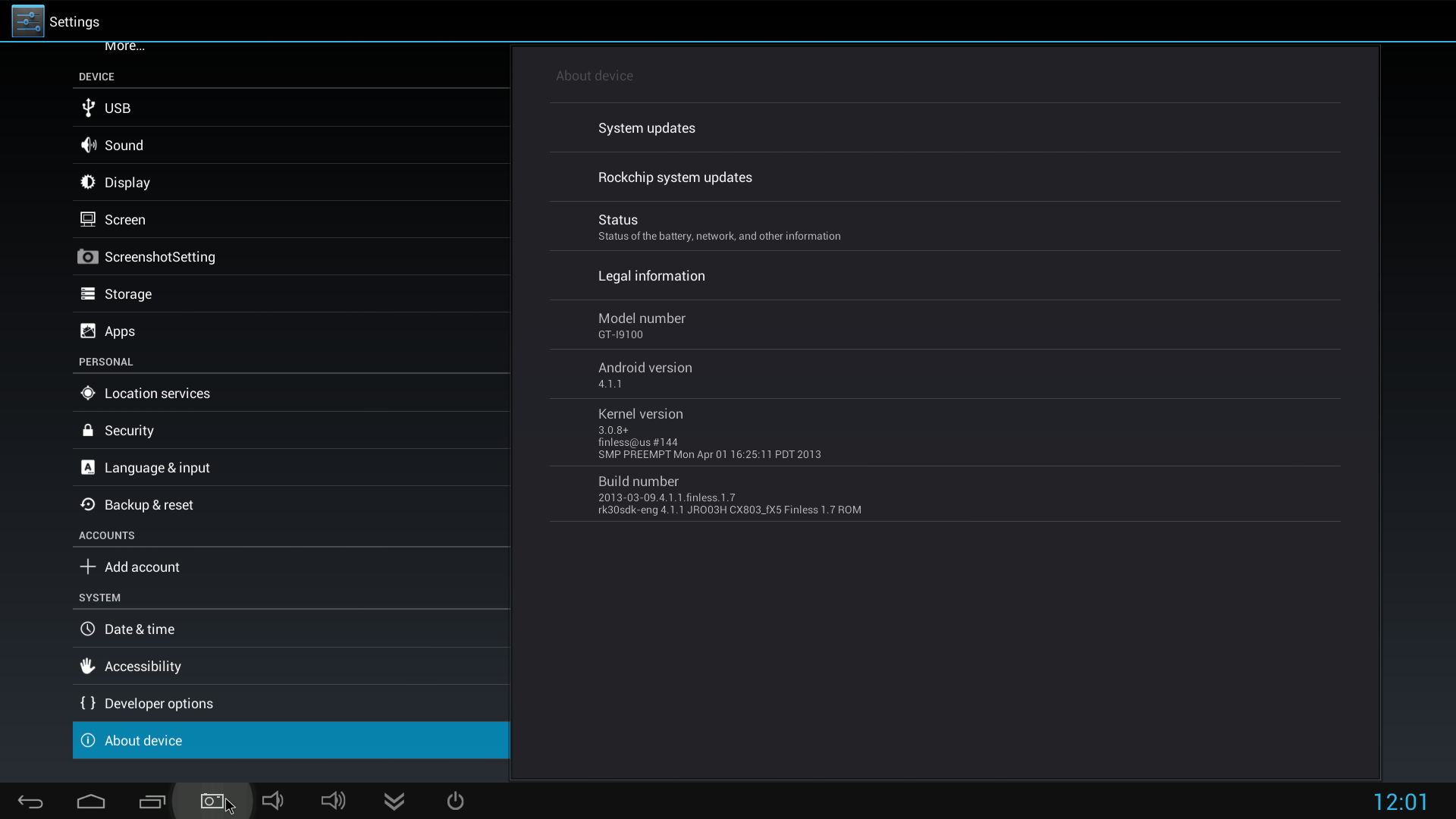Select About device in sidebar

(291, 740)
